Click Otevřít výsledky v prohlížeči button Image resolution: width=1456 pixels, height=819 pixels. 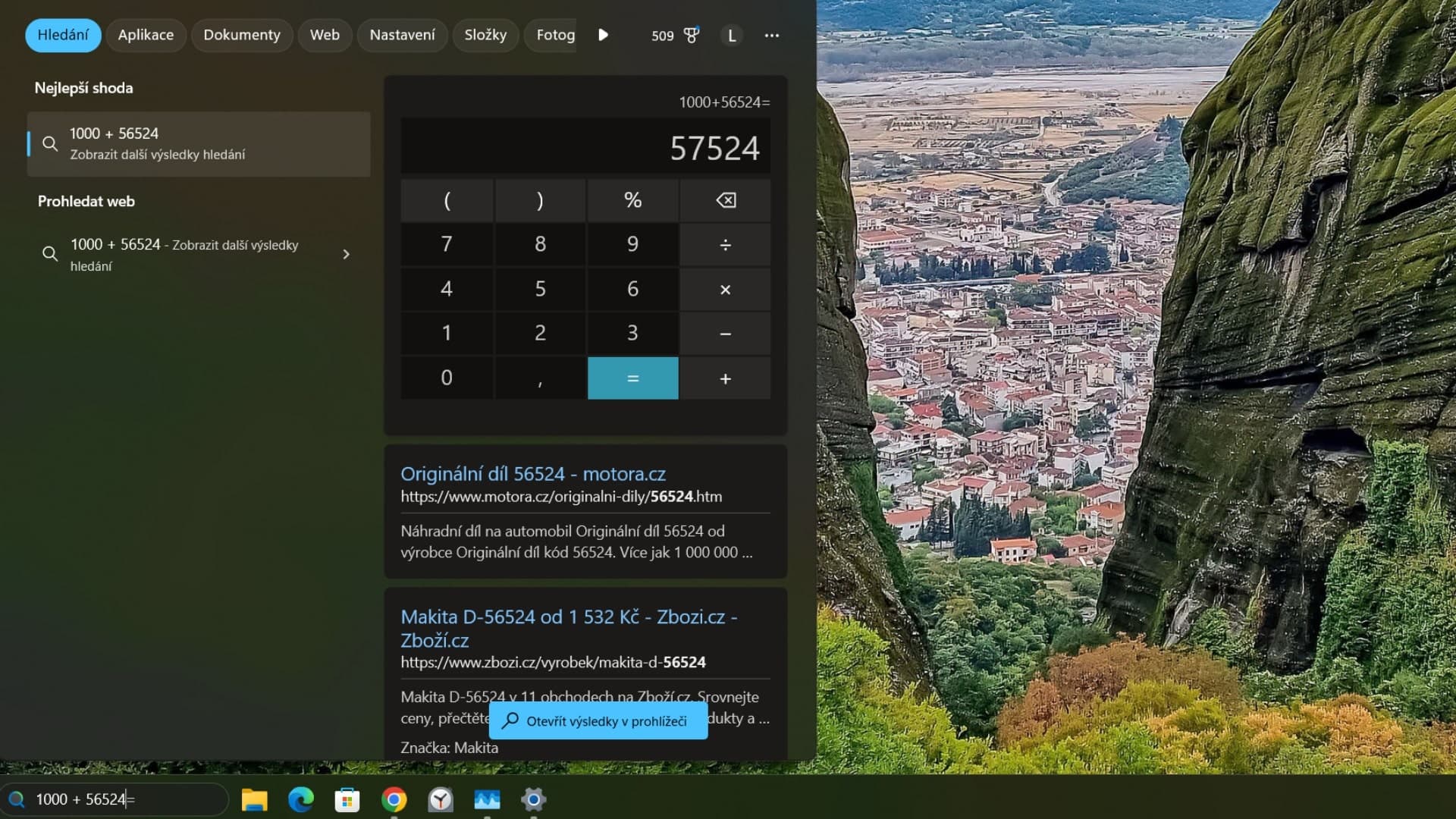pos(598,720)
